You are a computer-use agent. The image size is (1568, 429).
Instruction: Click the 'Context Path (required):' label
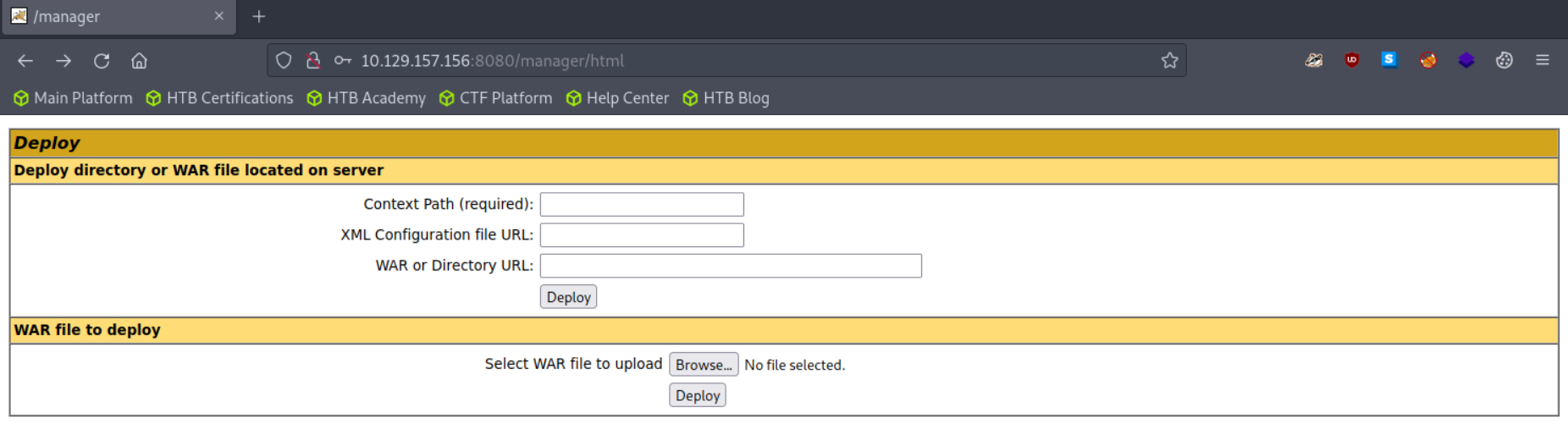tap(448, 204)
